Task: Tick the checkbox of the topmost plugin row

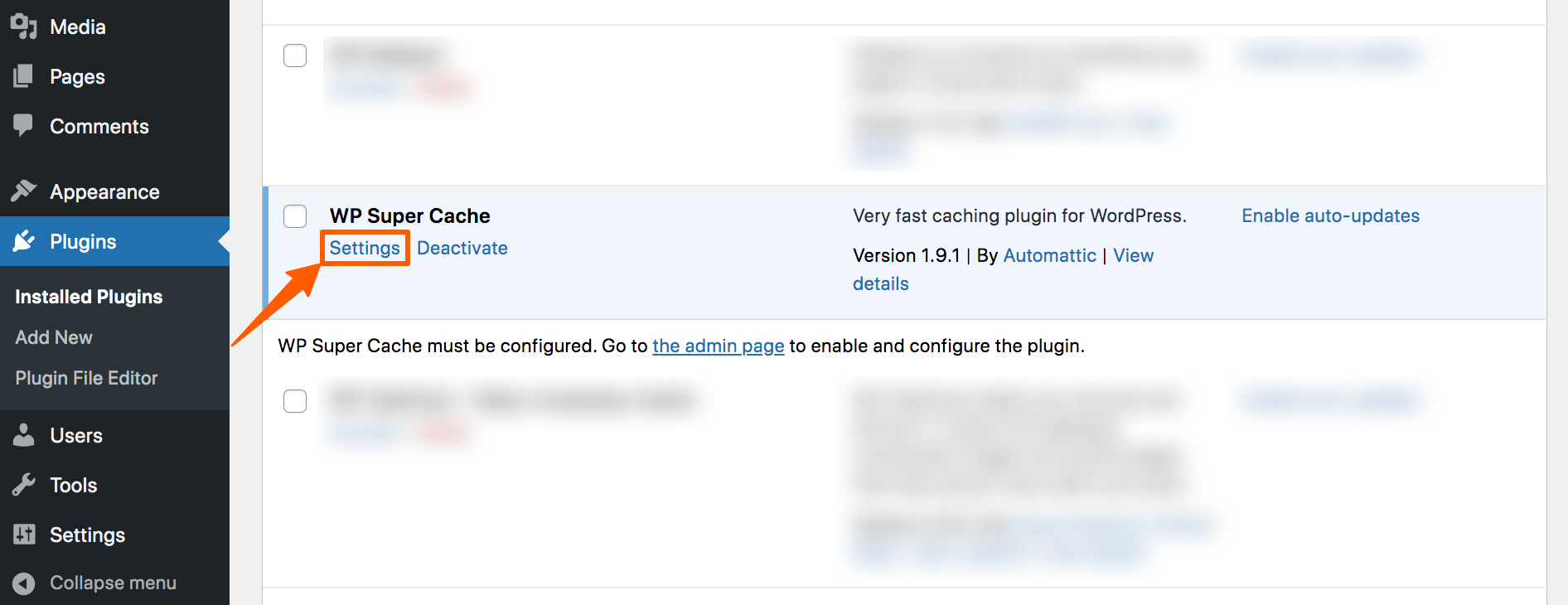Action: [294, 56]
